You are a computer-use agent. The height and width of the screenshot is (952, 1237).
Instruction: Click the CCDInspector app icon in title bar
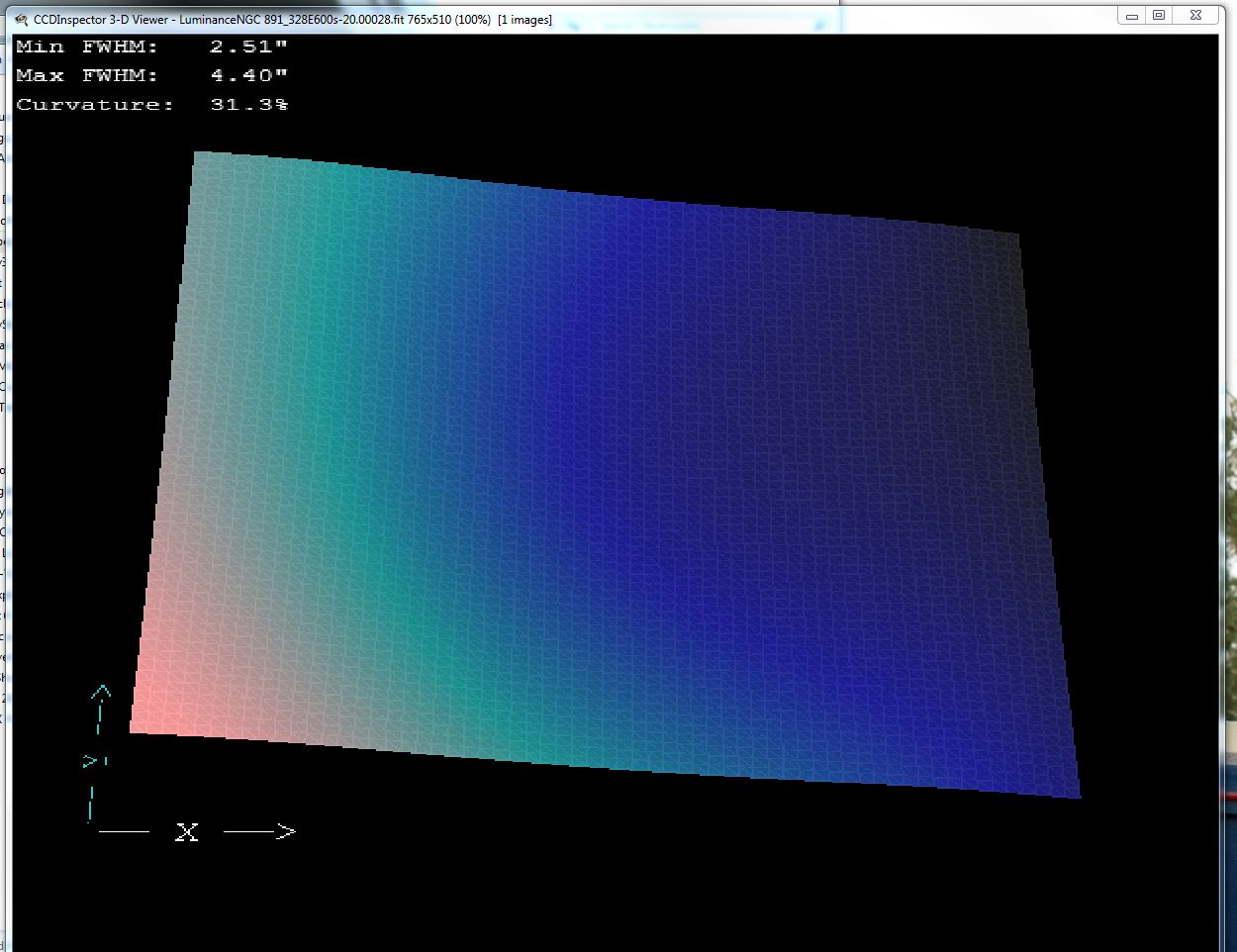(21, 20)
